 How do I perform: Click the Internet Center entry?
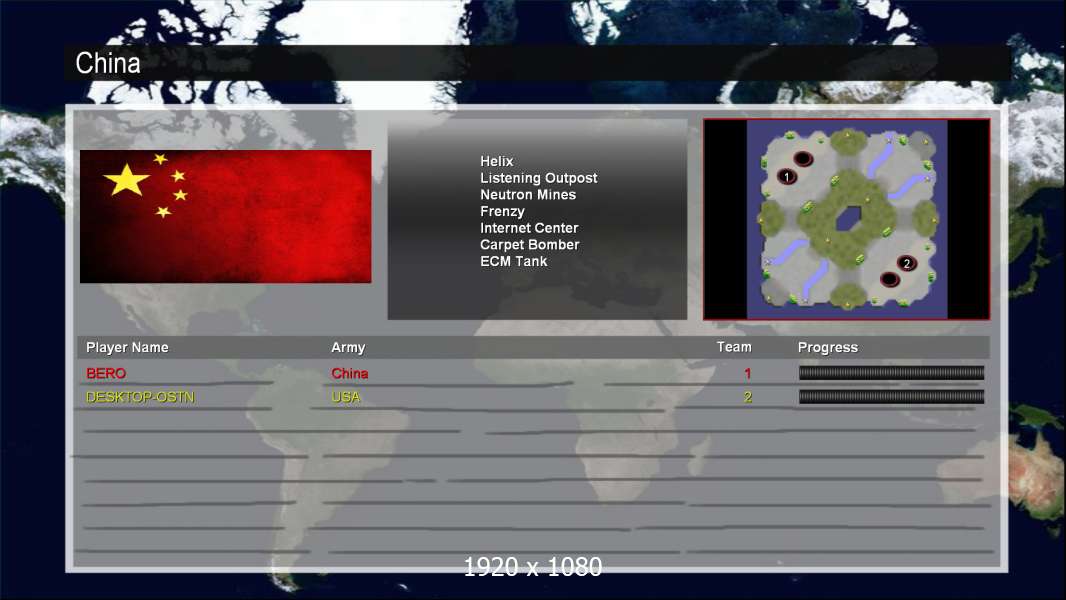click(x=529, y=228)
